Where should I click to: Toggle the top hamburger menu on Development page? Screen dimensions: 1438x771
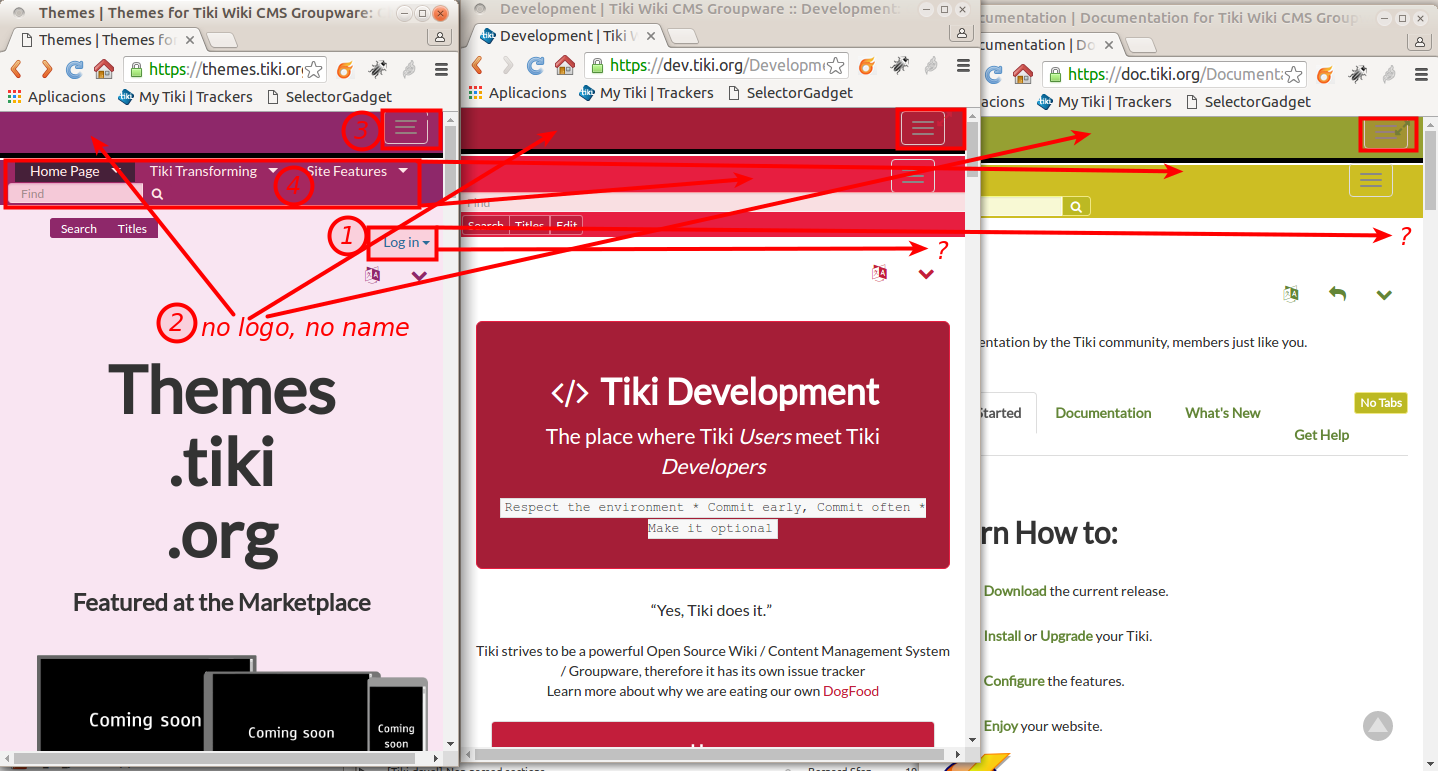(x=922, y=128)
